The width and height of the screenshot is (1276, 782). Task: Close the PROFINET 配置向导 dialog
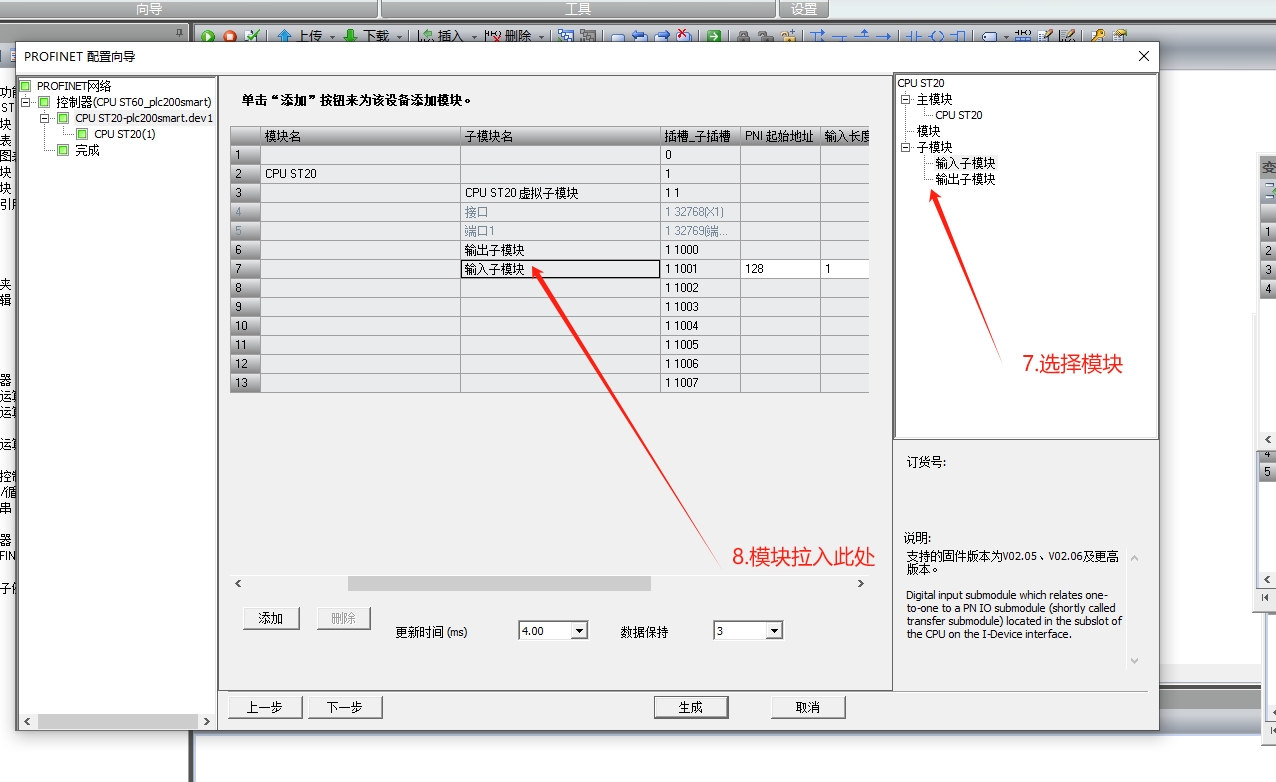point(1144,57)
